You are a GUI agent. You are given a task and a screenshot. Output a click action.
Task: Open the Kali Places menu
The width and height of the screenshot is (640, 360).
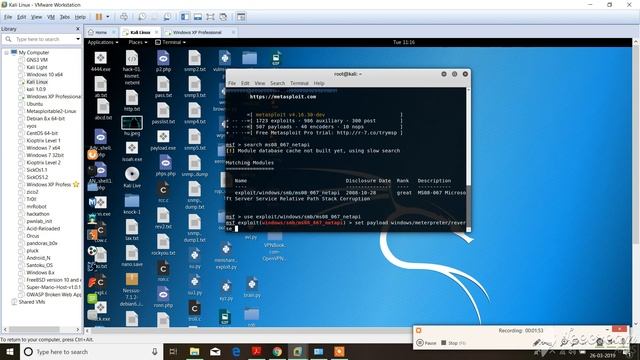(x=138, y=42)
